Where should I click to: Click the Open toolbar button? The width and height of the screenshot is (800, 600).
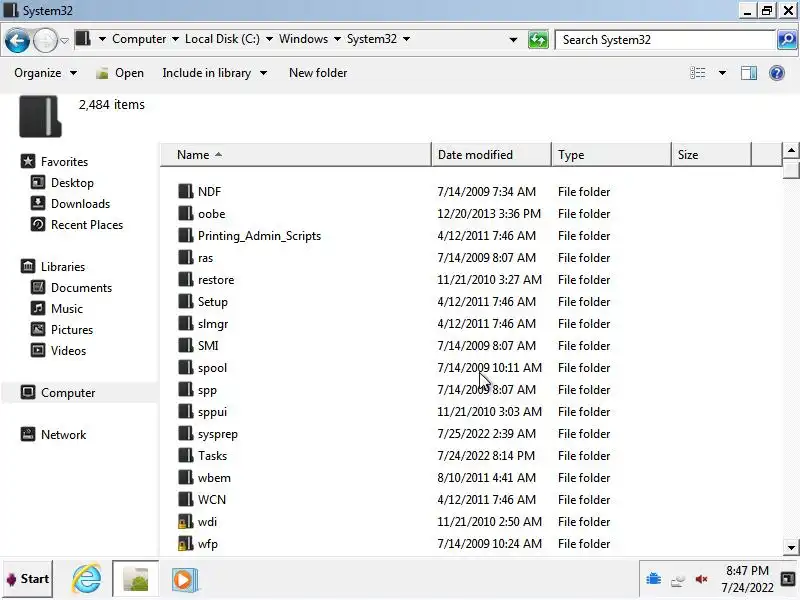120,73
